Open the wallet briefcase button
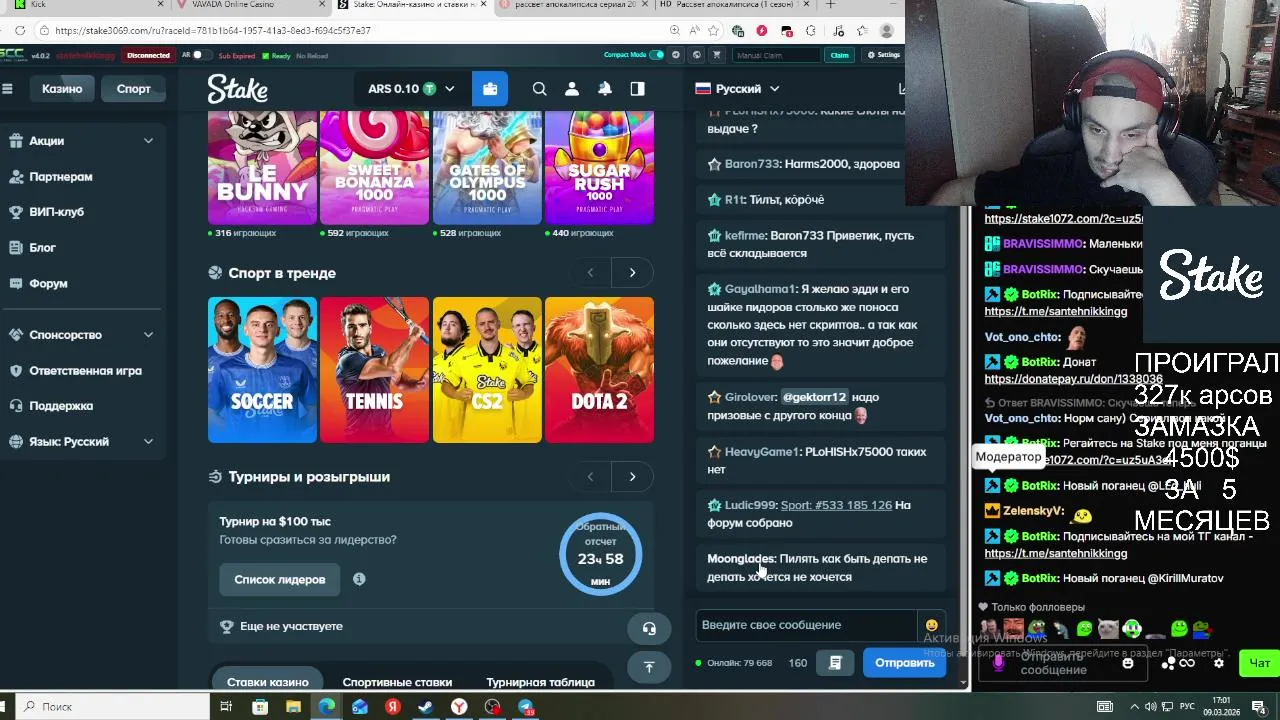Viewport: 1280px width, 720px height. click(490, 89)
